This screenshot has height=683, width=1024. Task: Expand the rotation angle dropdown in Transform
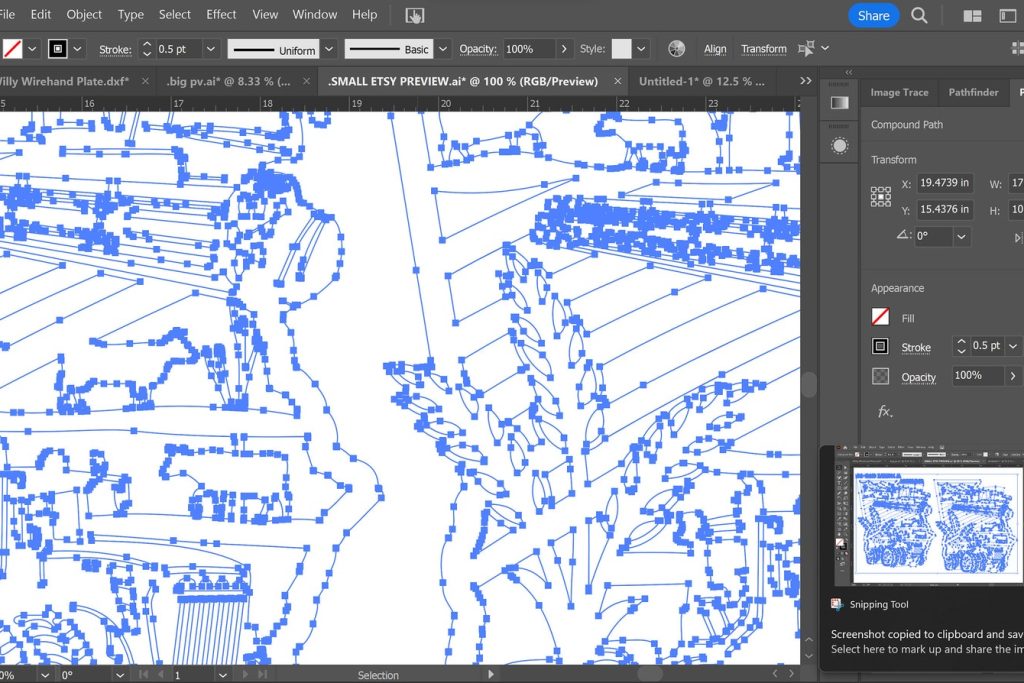961,237
